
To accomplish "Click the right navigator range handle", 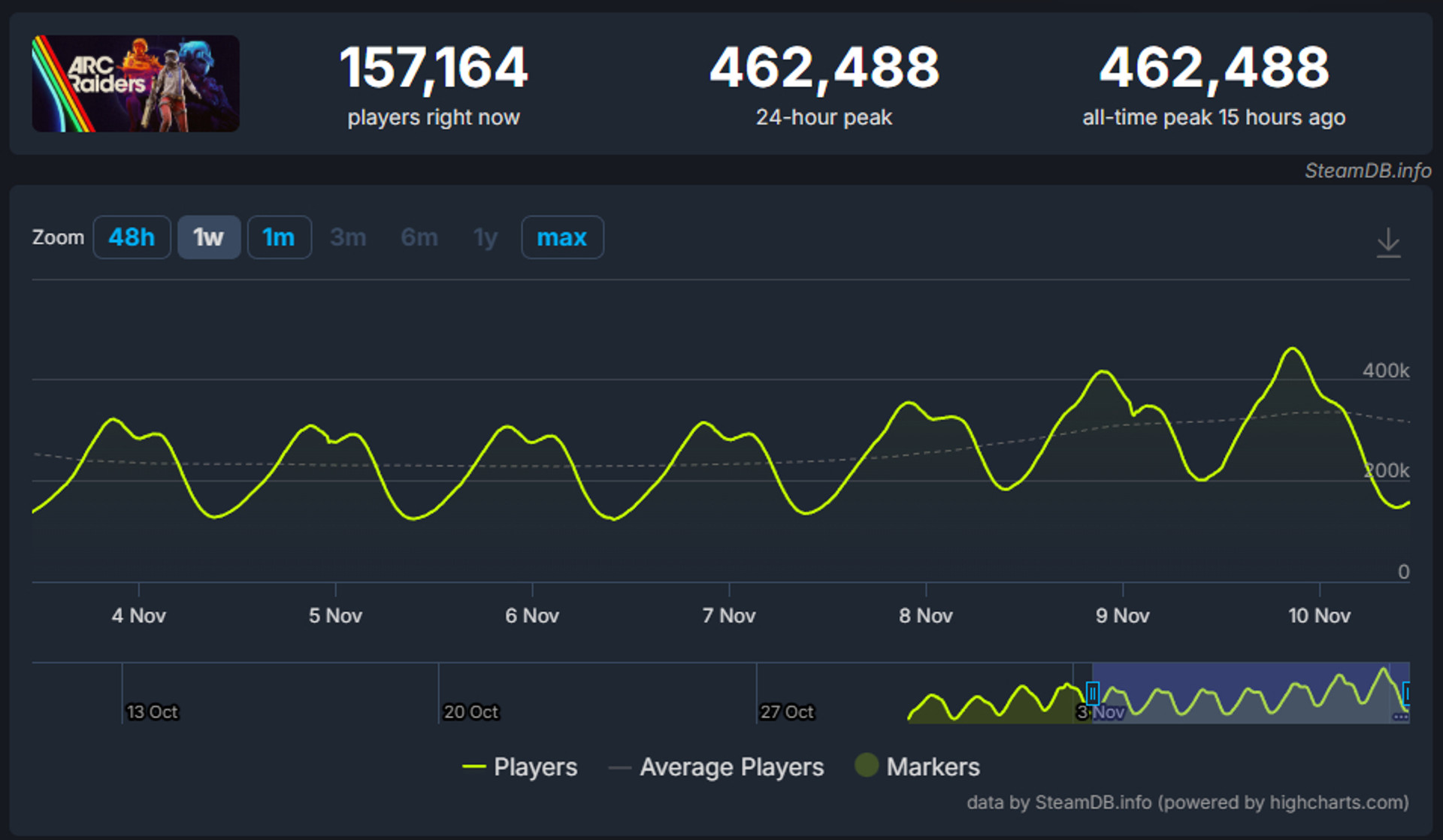I will click(x=1406, y=693).
